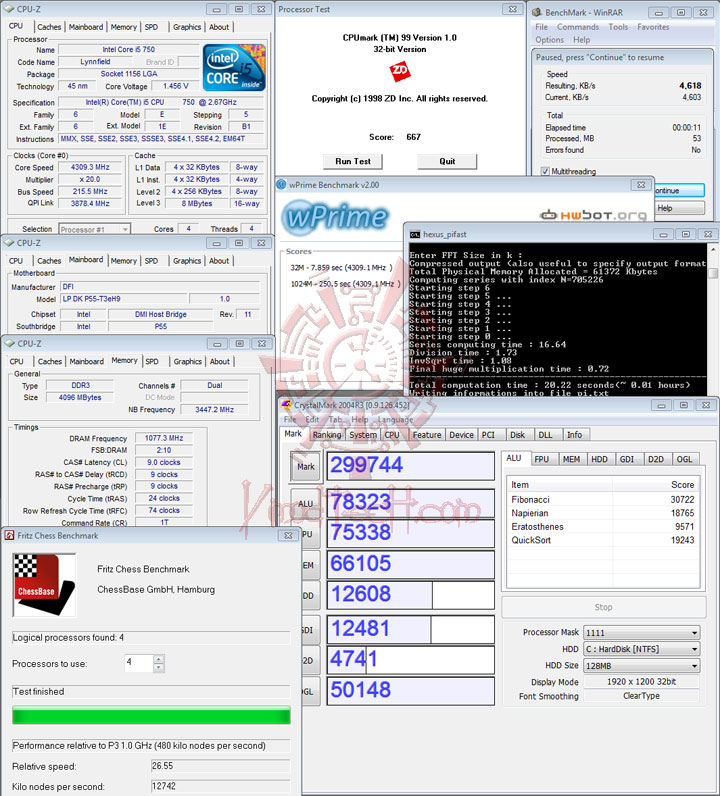Click the Mainboard CPU-Z window title icon

tap(9, 243)
